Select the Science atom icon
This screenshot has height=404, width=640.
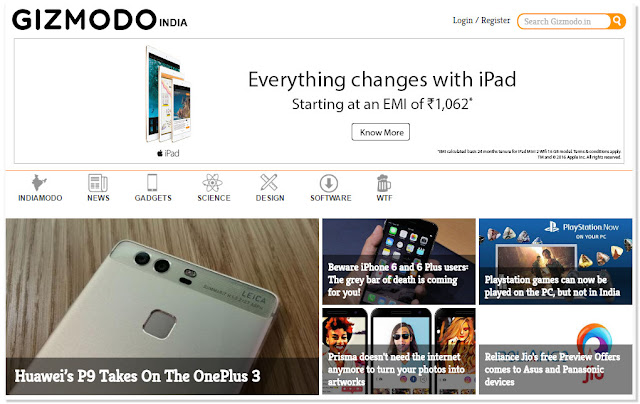(212, 182)
